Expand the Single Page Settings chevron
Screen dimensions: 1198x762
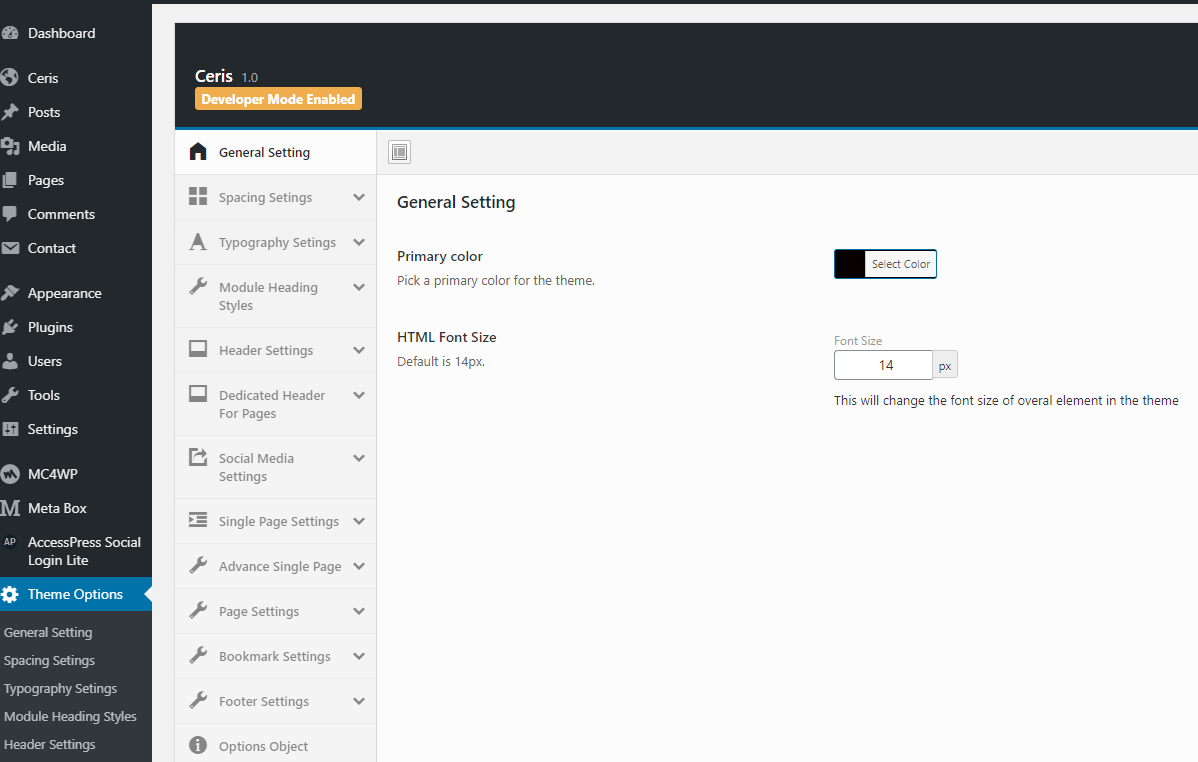coord(358,521)
